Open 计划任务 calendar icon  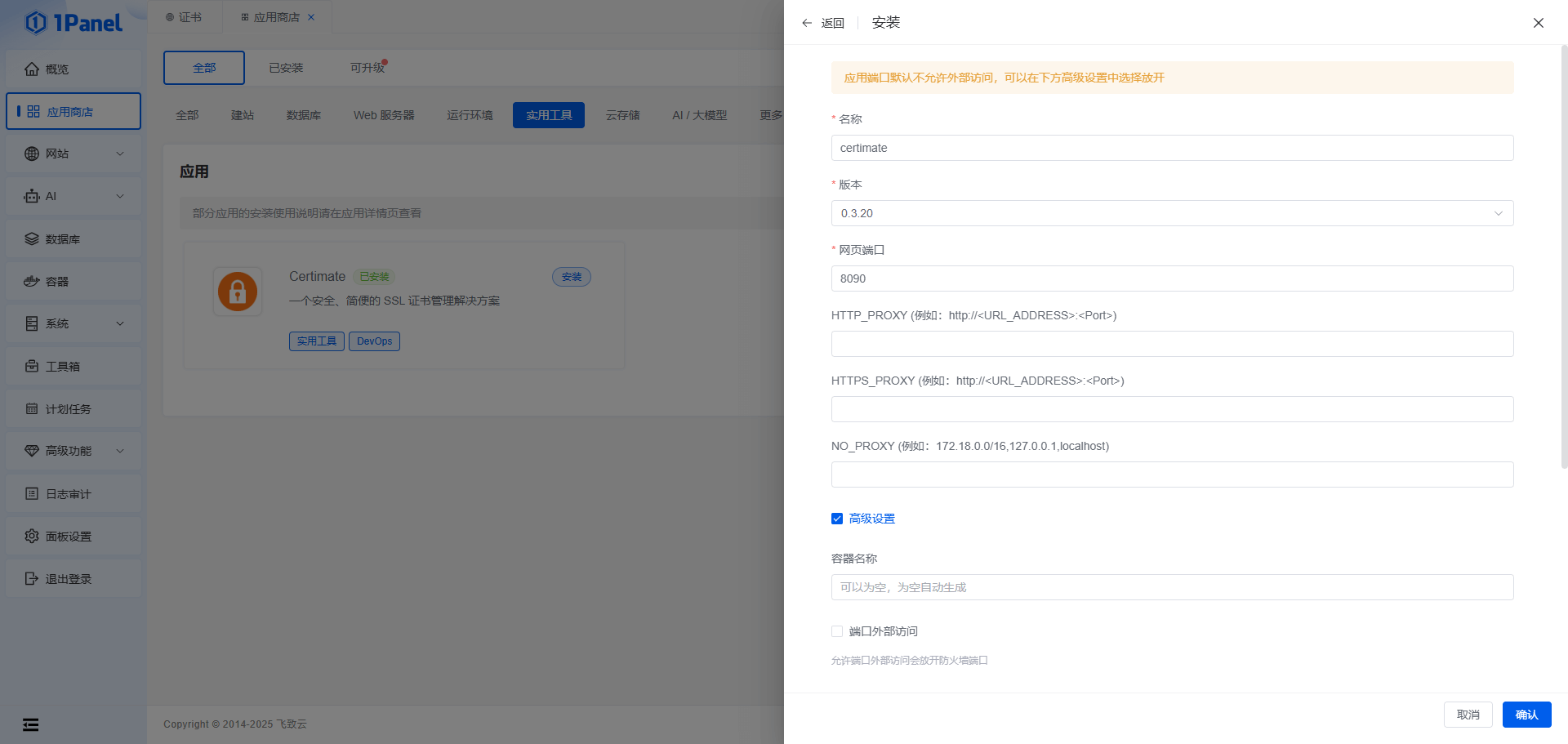click(x=32, y=408)
